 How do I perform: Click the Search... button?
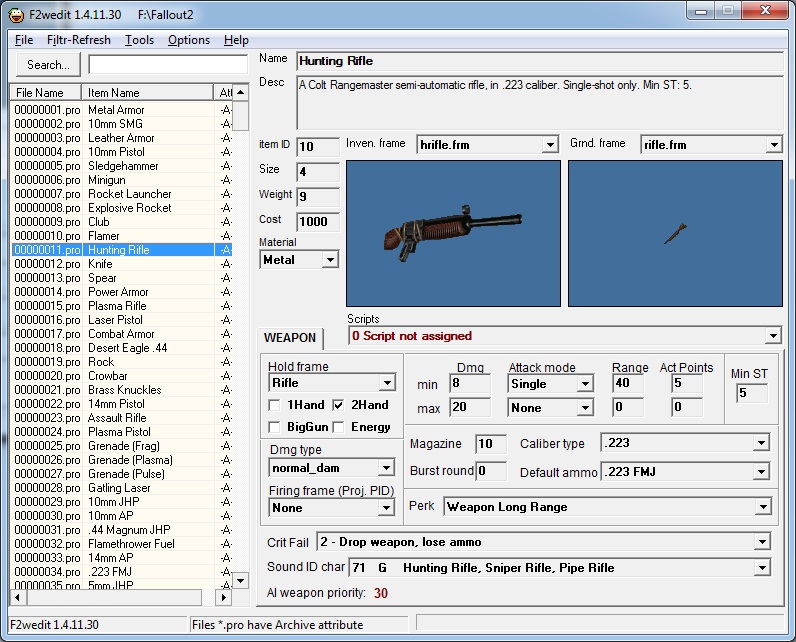tap(48, 65)
